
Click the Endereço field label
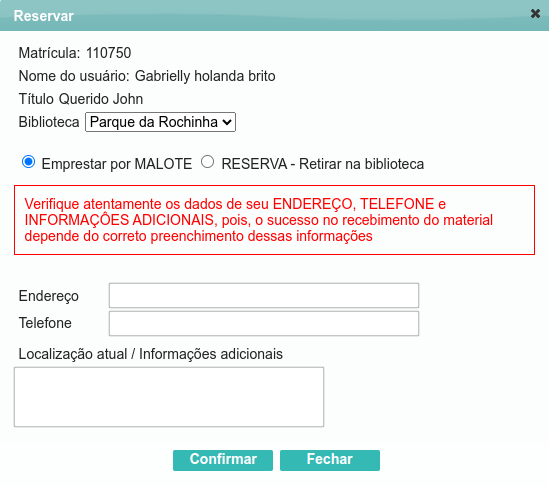click(48, 296)
